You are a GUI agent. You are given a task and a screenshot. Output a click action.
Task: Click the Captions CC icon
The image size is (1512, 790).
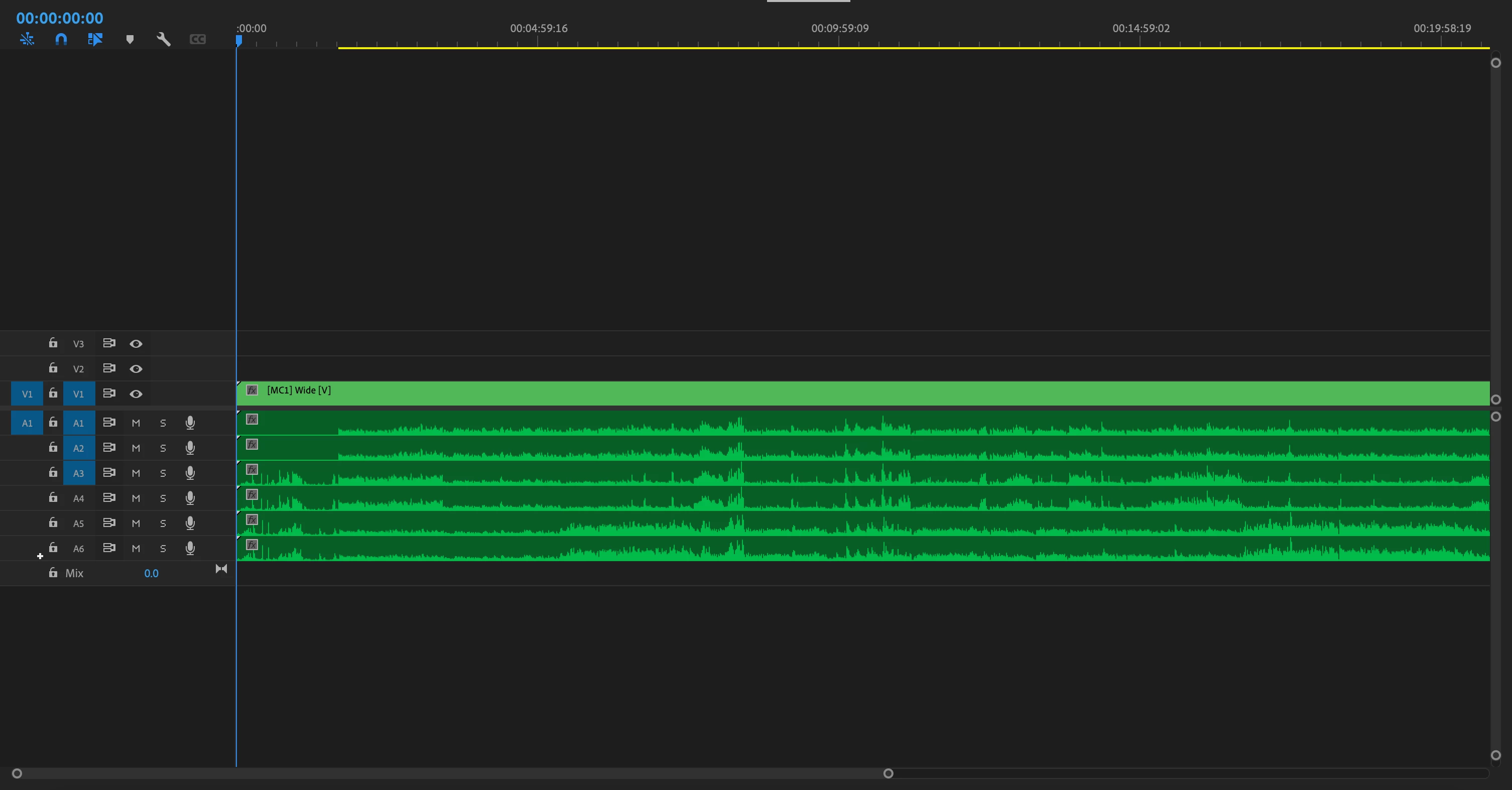(198, 39)
